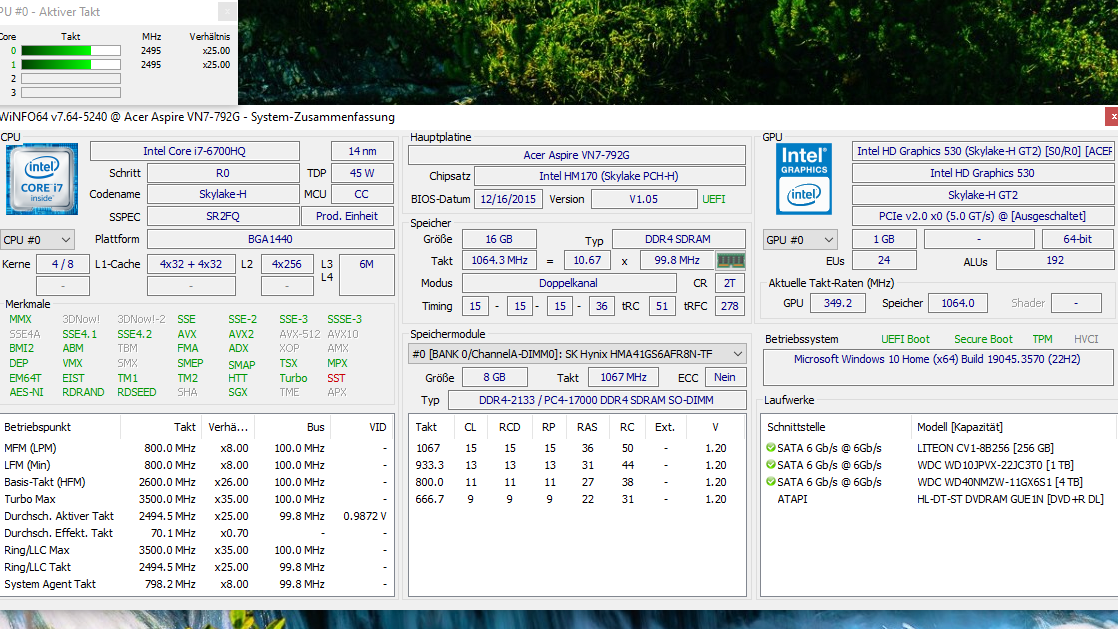Click the Schnittstelle column header

click(836, 427)
